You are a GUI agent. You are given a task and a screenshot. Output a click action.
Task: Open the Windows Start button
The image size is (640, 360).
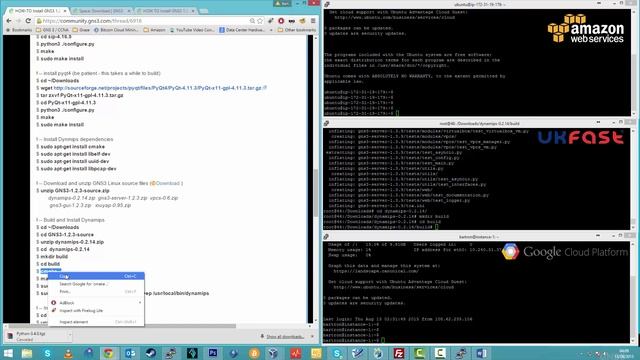[8, 353]
